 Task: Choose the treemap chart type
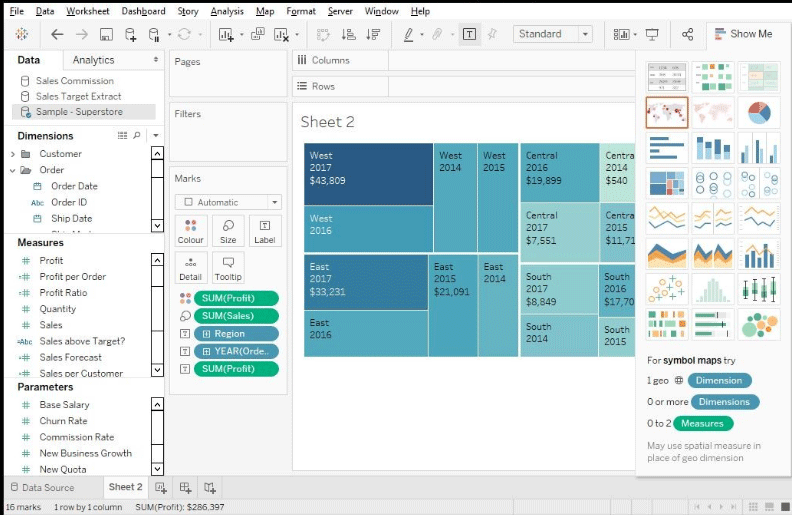pyautogui.click(x=666, y=183)
